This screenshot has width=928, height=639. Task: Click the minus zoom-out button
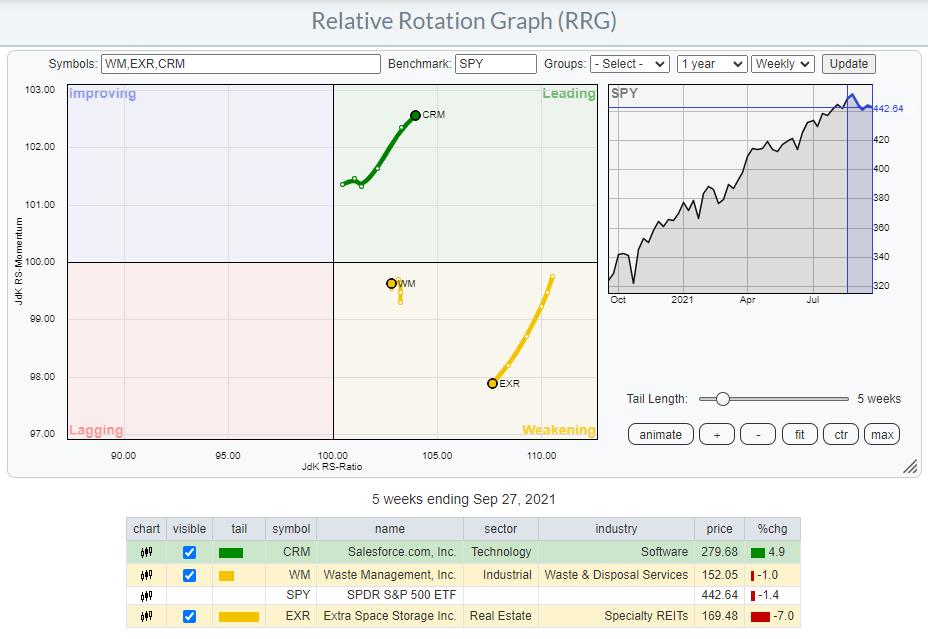click(758, 434)
